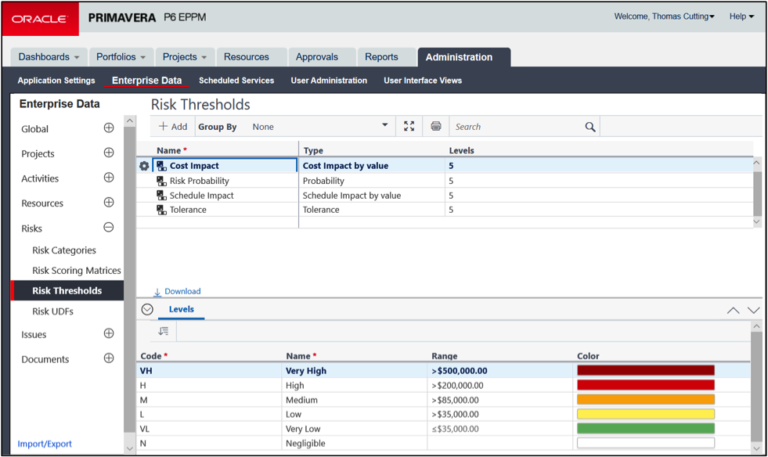Click the Tolerance threshold row icon
Screen dimensions: 768x457
(161, 210)
